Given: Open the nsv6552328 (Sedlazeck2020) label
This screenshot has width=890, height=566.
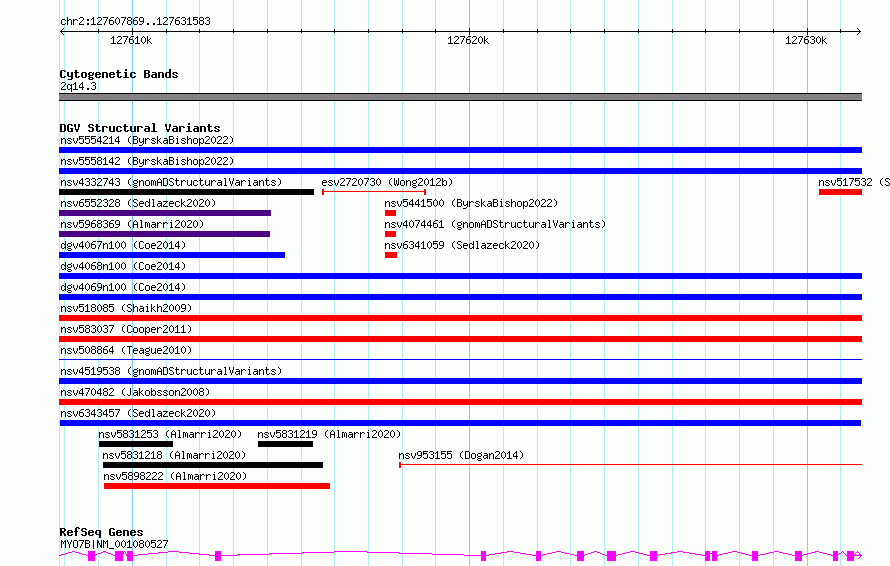Looking at the screenshot, I should [x=138, y=203].
